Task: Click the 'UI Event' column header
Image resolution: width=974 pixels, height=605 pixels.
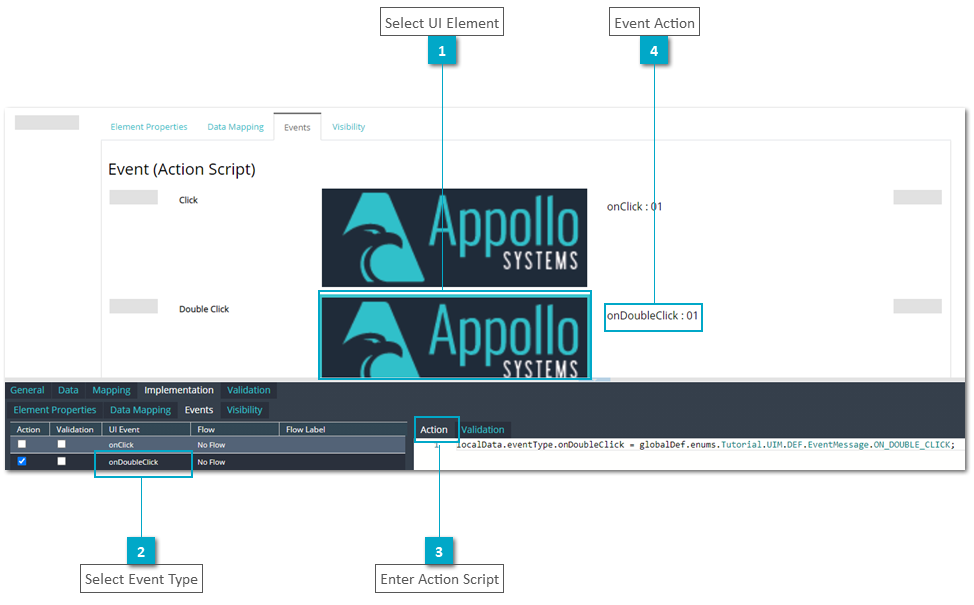Action: click(146, 429)
